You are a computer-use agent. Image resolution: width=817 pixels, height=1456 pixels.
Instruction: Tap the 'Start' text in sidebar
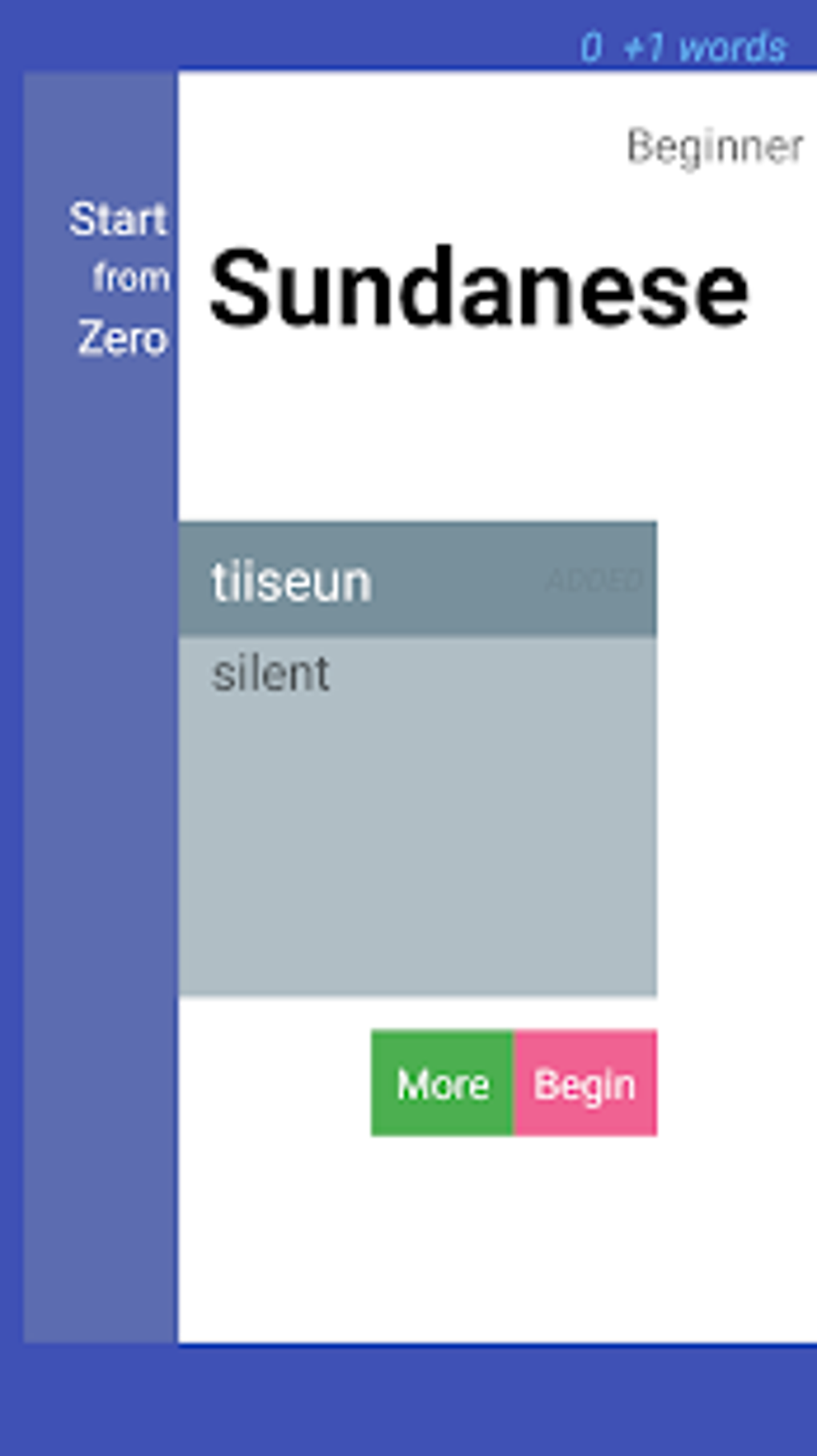pos(119,219)
